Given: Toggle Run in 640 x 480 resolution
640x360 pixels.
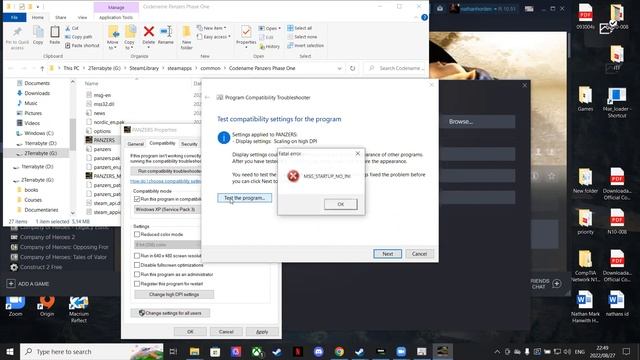Looking at the screenshot, I should [x=137, y=256].
